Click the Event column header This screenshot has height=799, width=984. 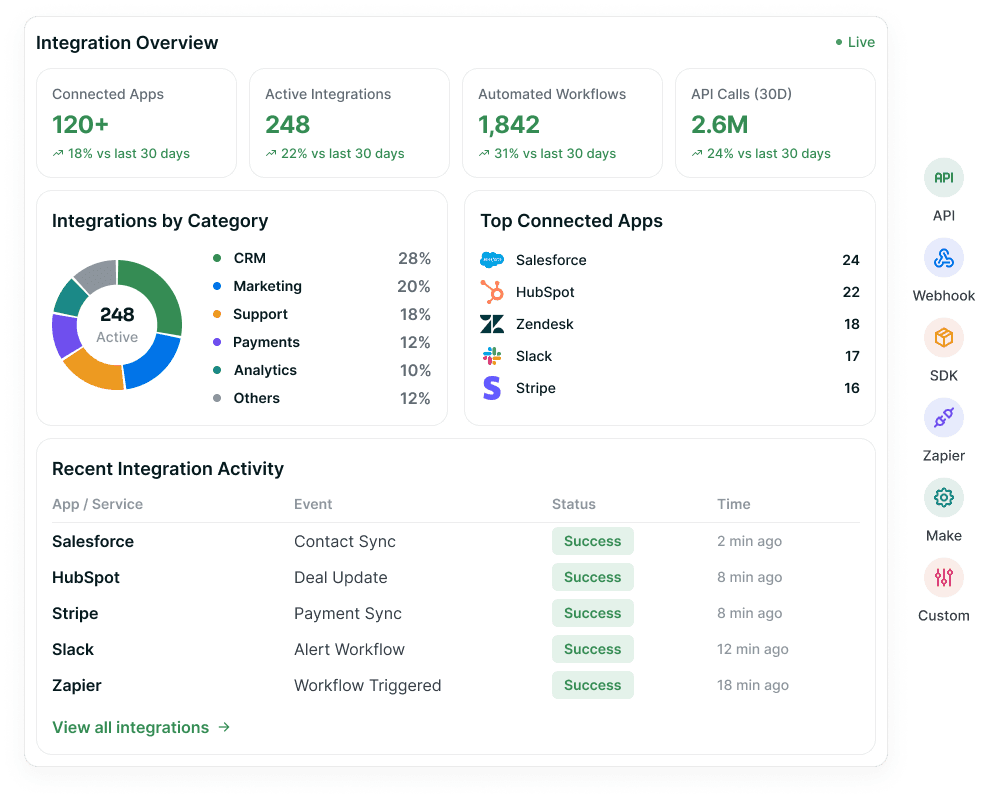[313, 504]
